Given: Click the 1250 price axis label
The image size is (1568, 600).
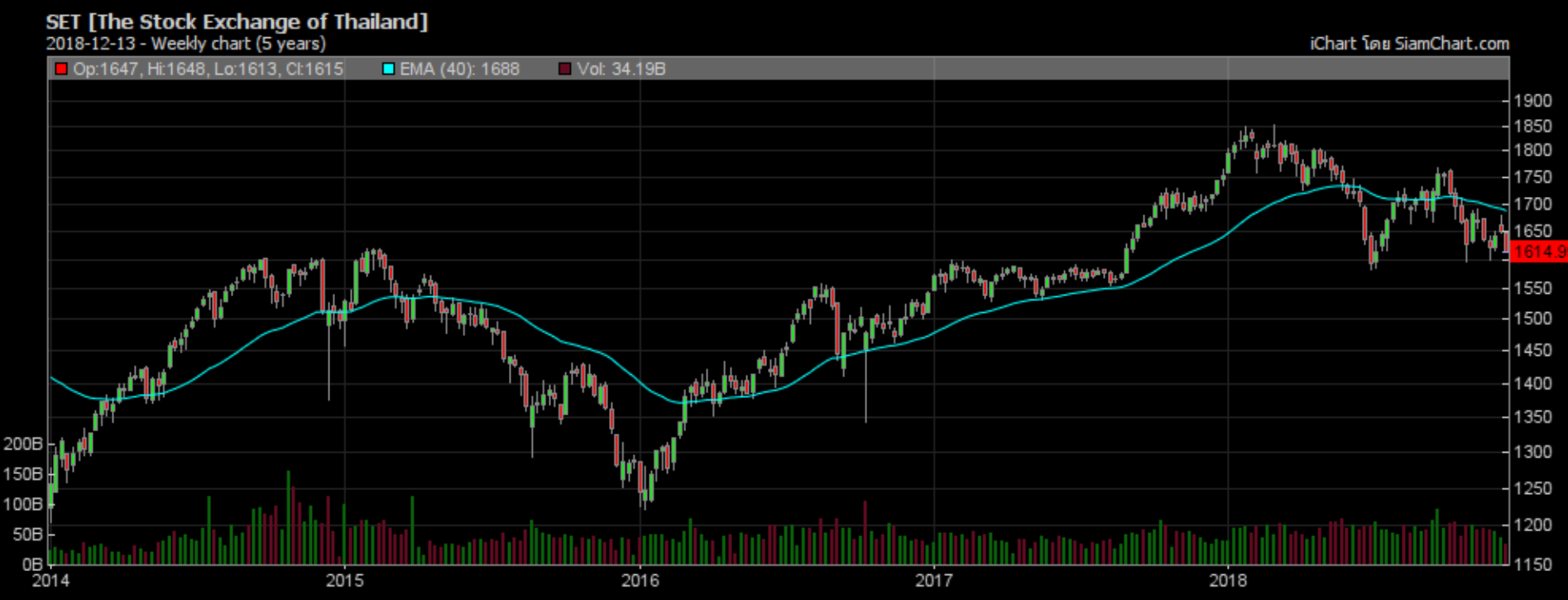Looking at the screenshot, I should click(x=1532, y=489).
